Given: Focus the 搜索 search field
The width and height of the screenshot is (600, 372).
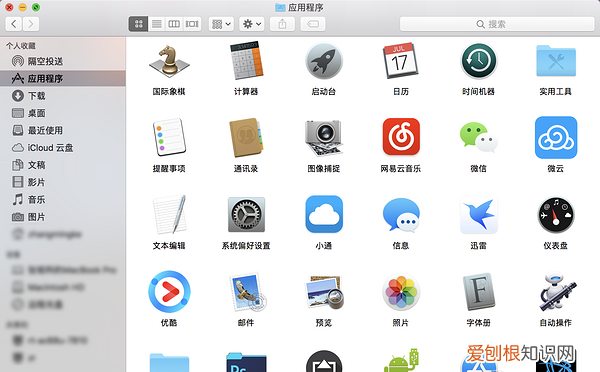Looking at the screenshot, I should point(497,24).
